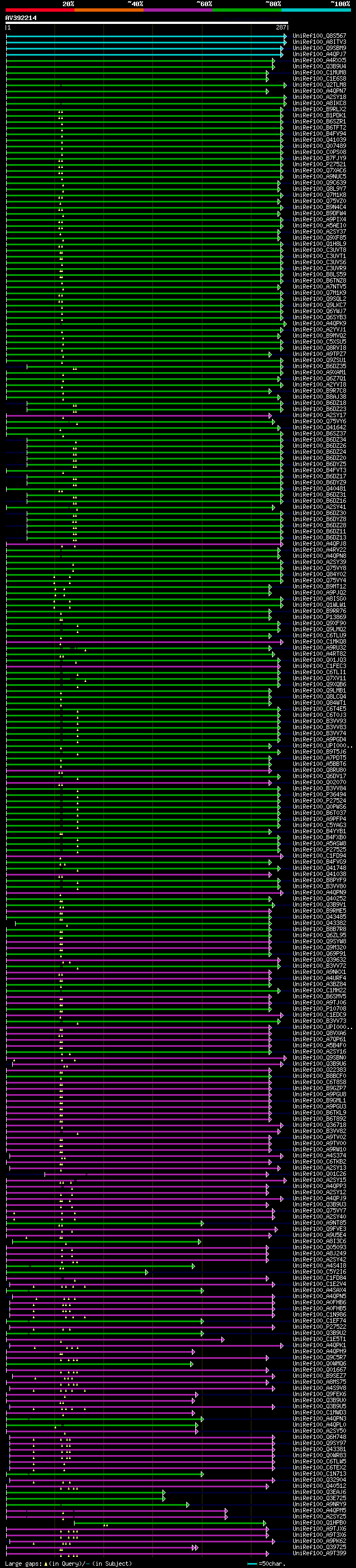The image size is (356, 1568).
Task: Select label UniRef100_Q41039
Action: coord(319,140)
